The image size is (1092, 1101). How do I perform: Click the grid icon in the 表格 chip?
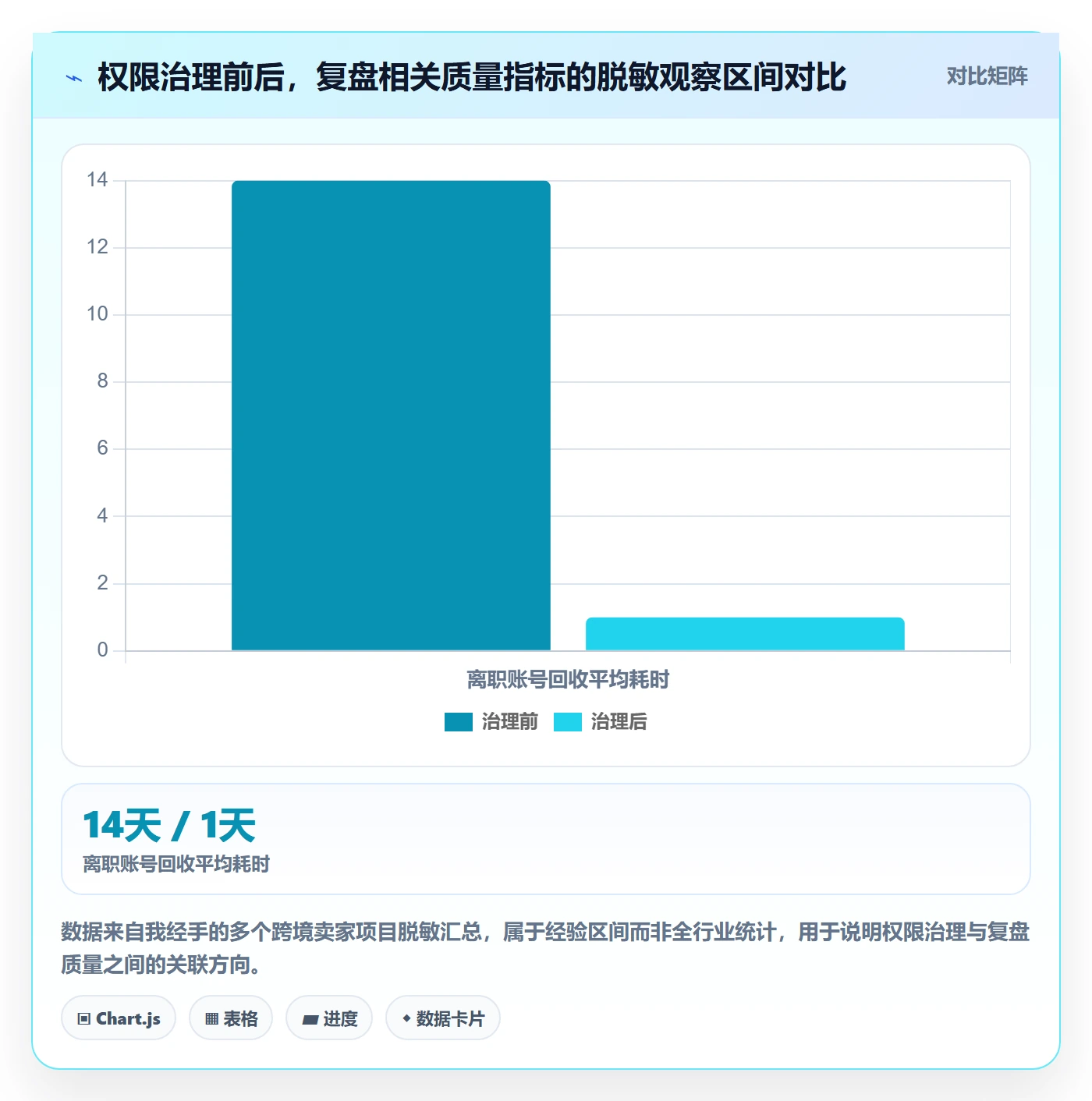click(211, 1019)
